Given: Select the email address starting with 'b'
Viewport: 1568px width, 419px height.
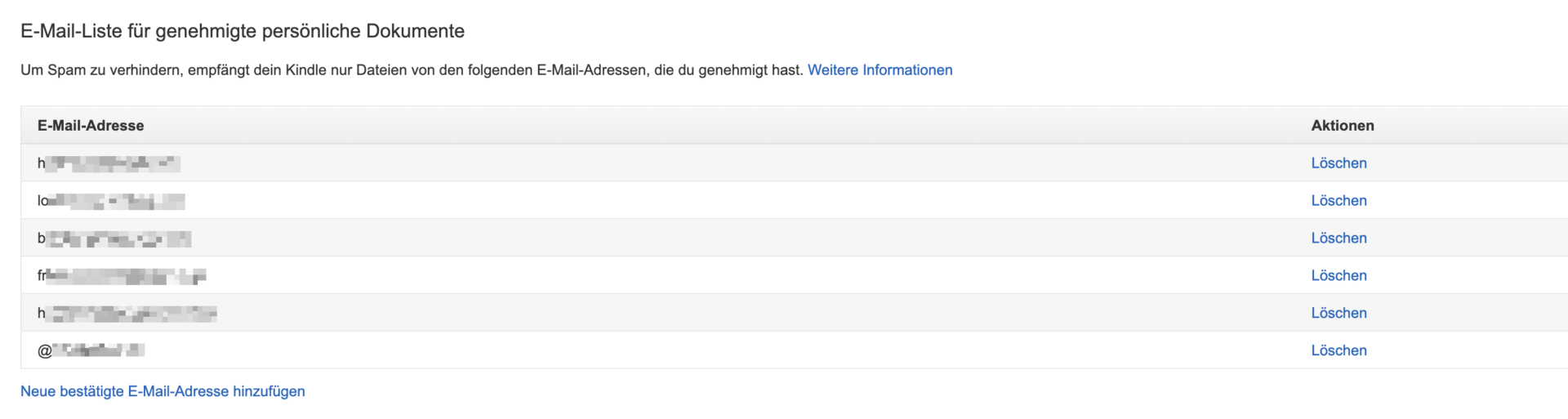Looking at the screenshot, I should tap(114, 238).
